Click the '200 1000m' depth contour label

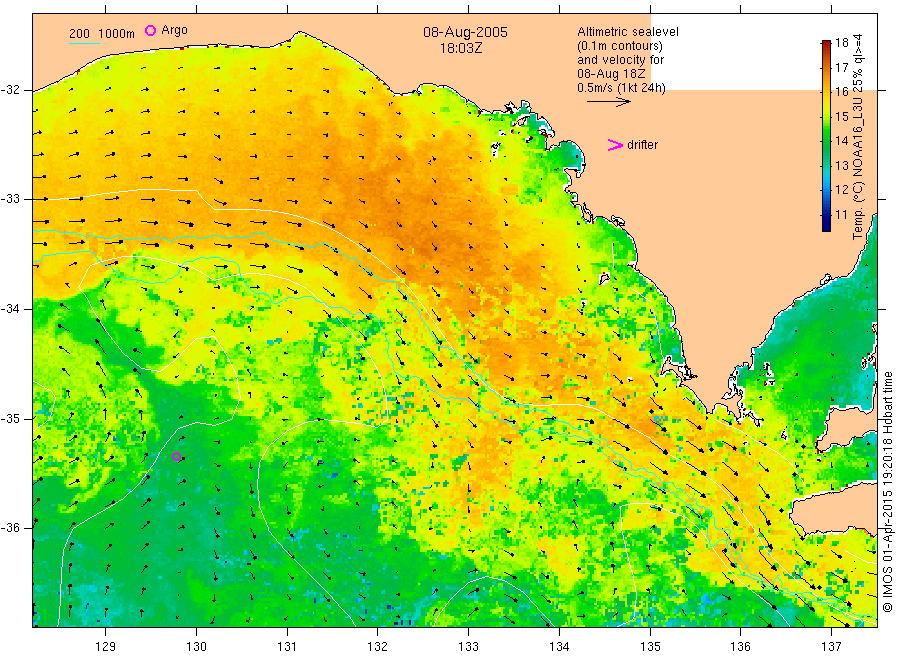click(102, 34)
